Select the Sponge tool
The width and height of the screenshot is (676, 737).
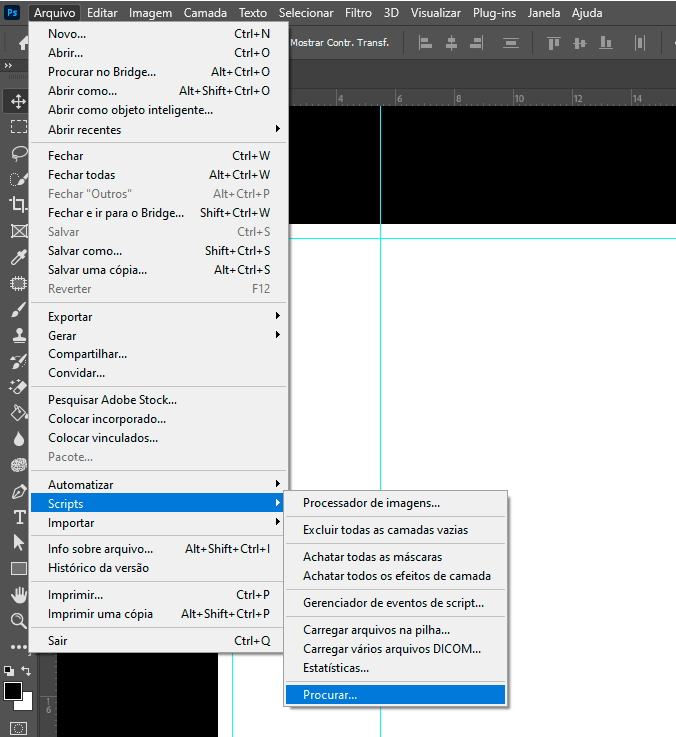pos(18,465)
